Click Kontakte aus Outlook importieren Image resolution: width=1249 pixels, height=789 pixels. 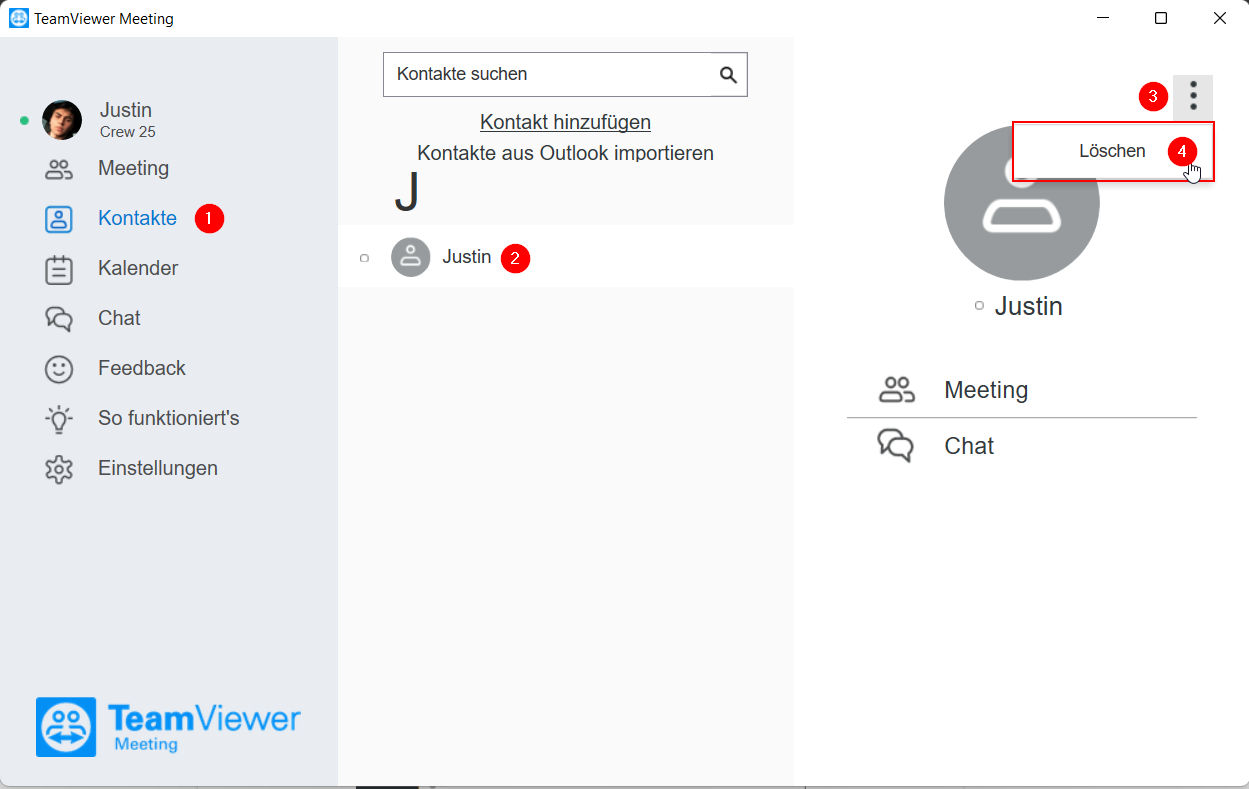(x=565, y=153)
